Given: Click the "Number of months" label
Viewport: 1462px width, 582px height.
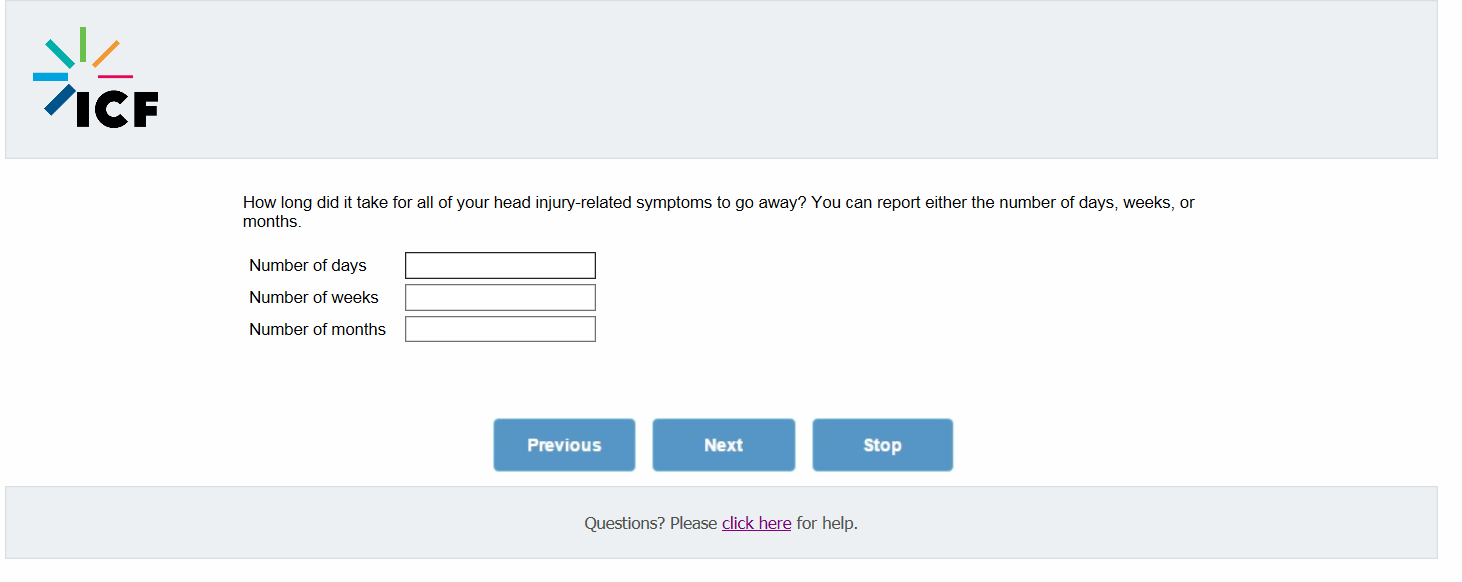Looking at the screenshot, I should 317,329.
